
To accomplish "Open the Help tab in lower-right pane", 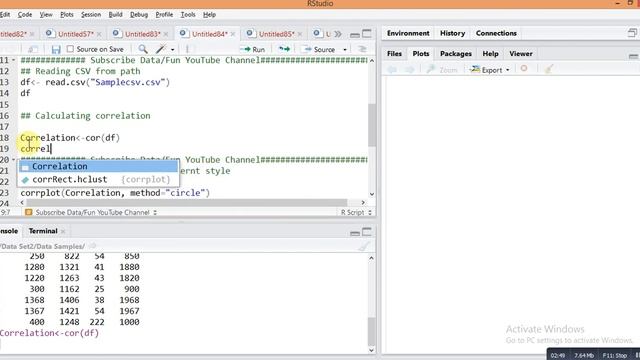I will pyautogui.click(x=491, y=53).
